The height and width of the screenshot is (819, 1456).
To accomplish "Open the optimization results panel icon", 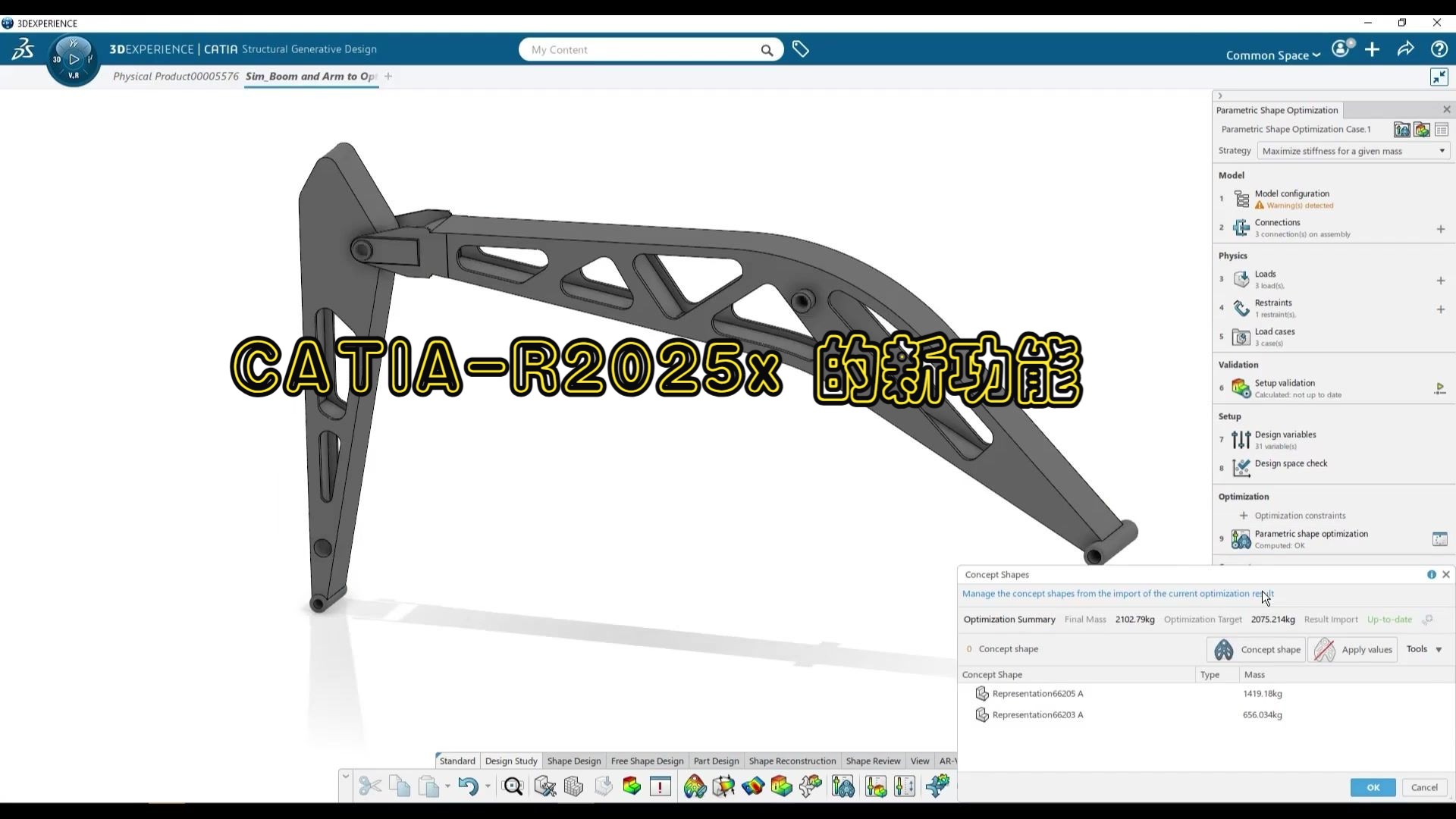I will (x=1439, y=539).
